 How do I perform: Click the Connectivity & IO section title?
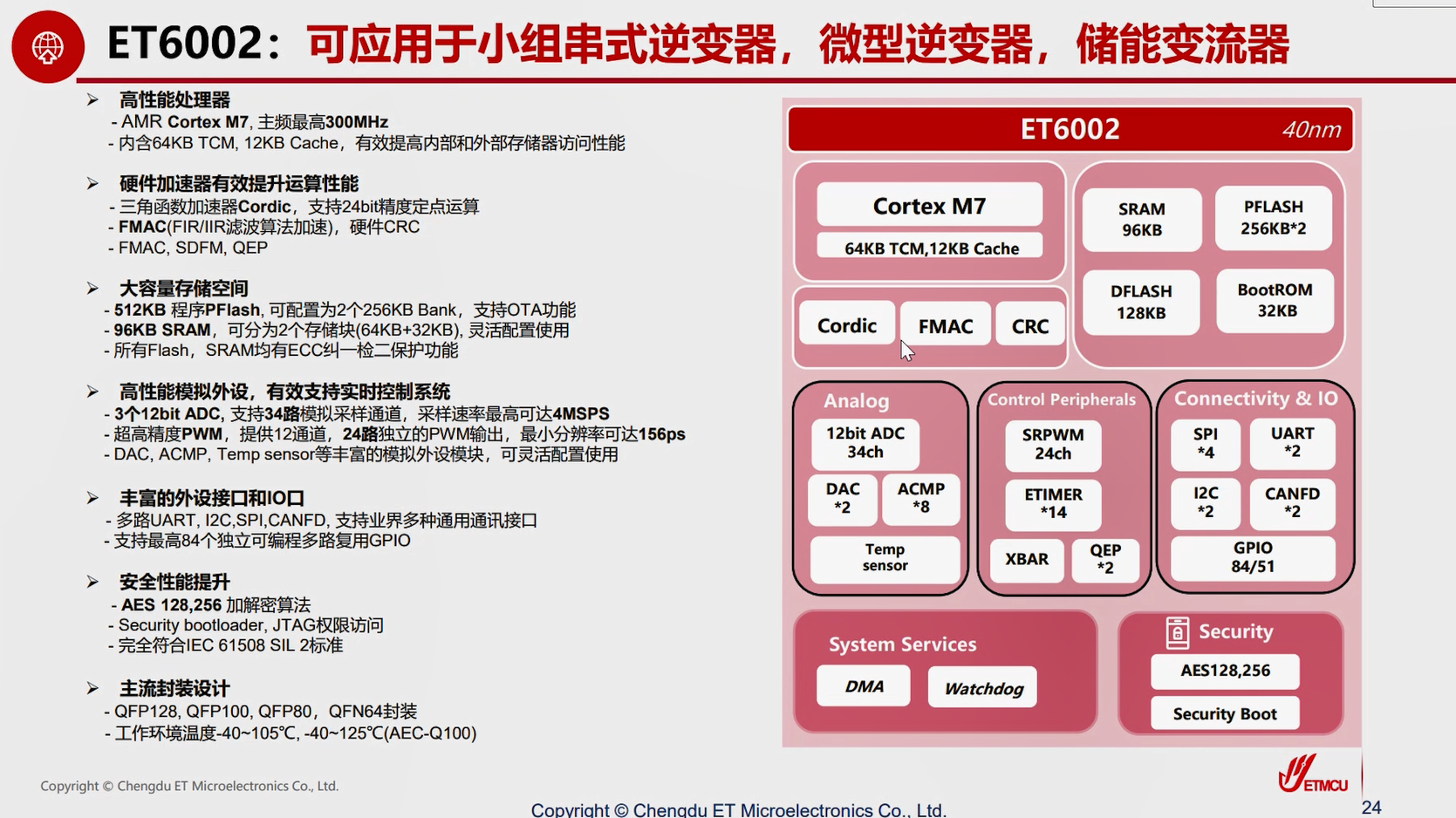(x=1255, y=399)
